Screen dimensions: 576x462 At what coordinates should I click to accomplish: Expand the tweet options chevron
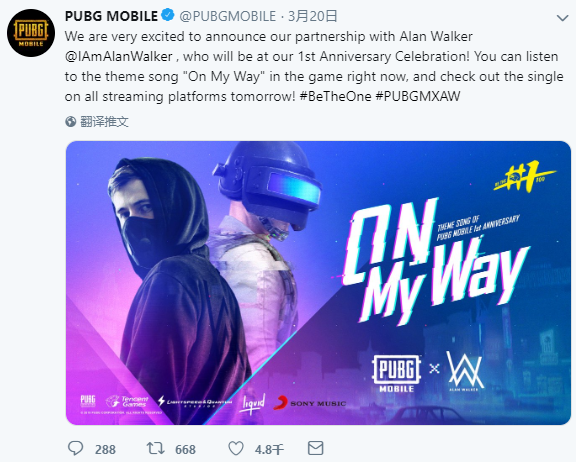coord(562,18)
